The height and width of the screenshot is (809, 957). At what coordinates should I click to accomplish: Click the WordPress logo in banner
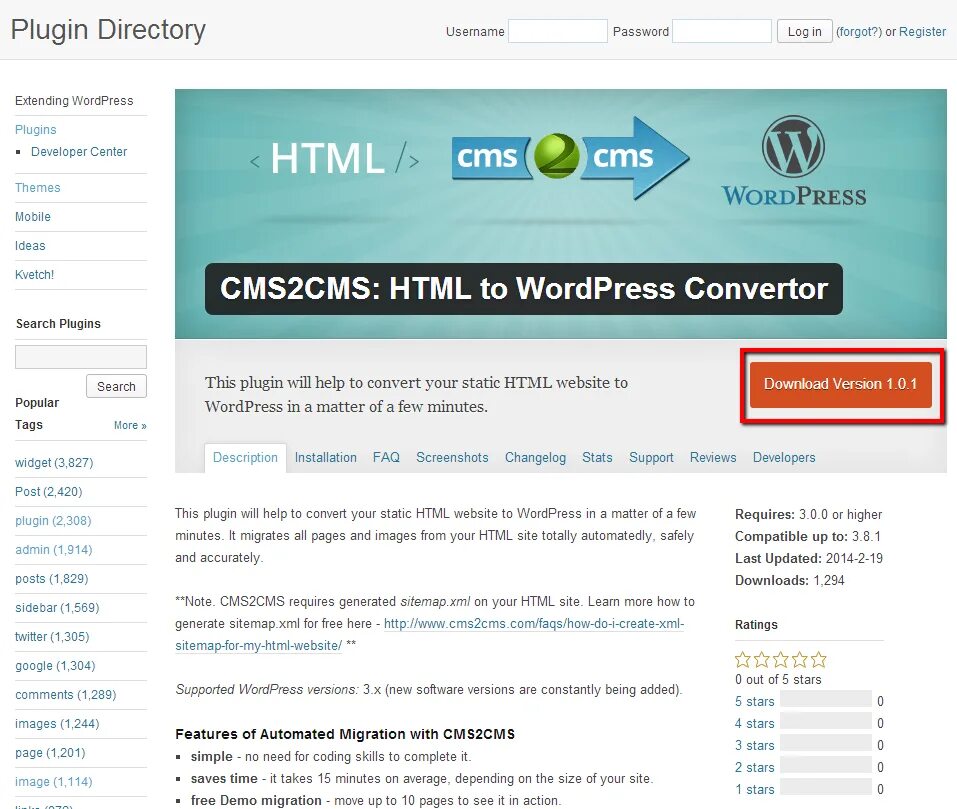coord(793,161)
